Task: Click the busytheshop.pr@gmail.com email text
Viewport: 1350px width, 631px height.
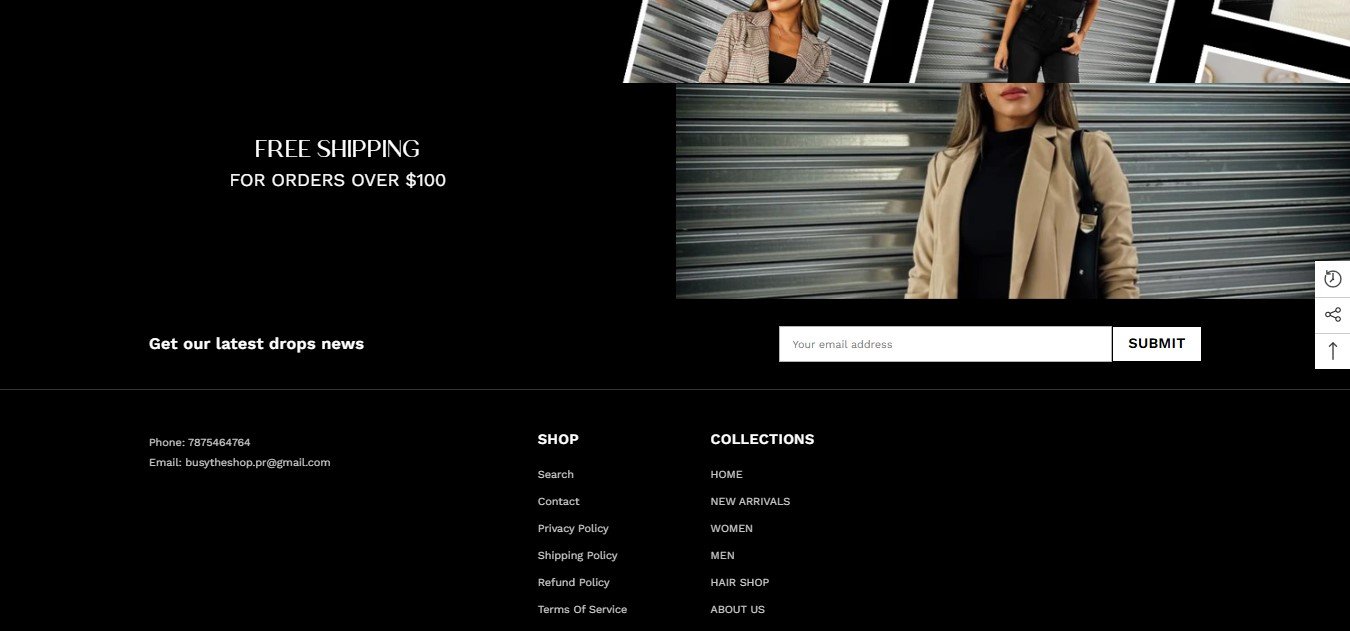Action: tap(258, 463)
